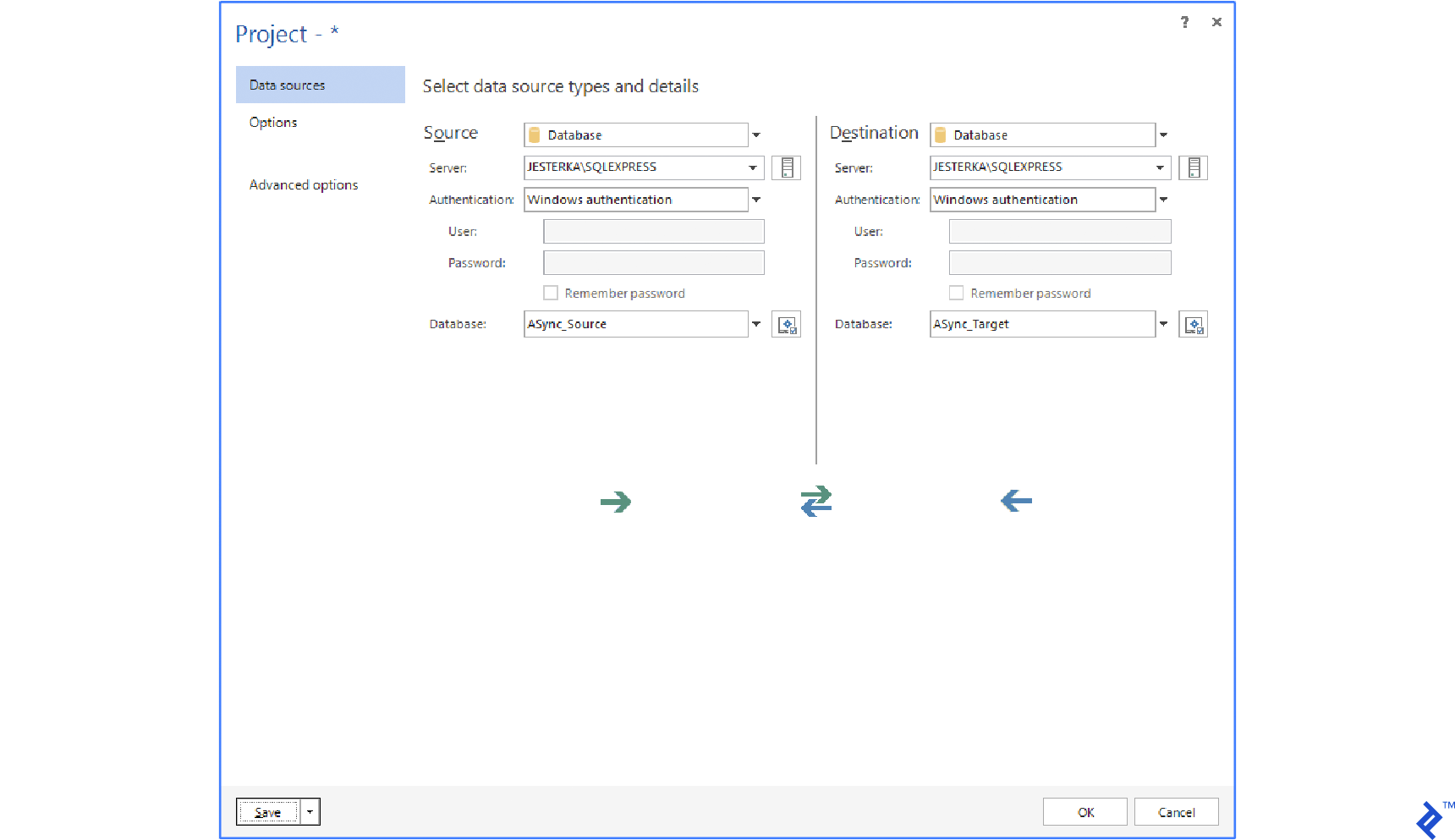Switch to the Options section
This screenshot has width=1455, height=840.
(x=272, y=122)
